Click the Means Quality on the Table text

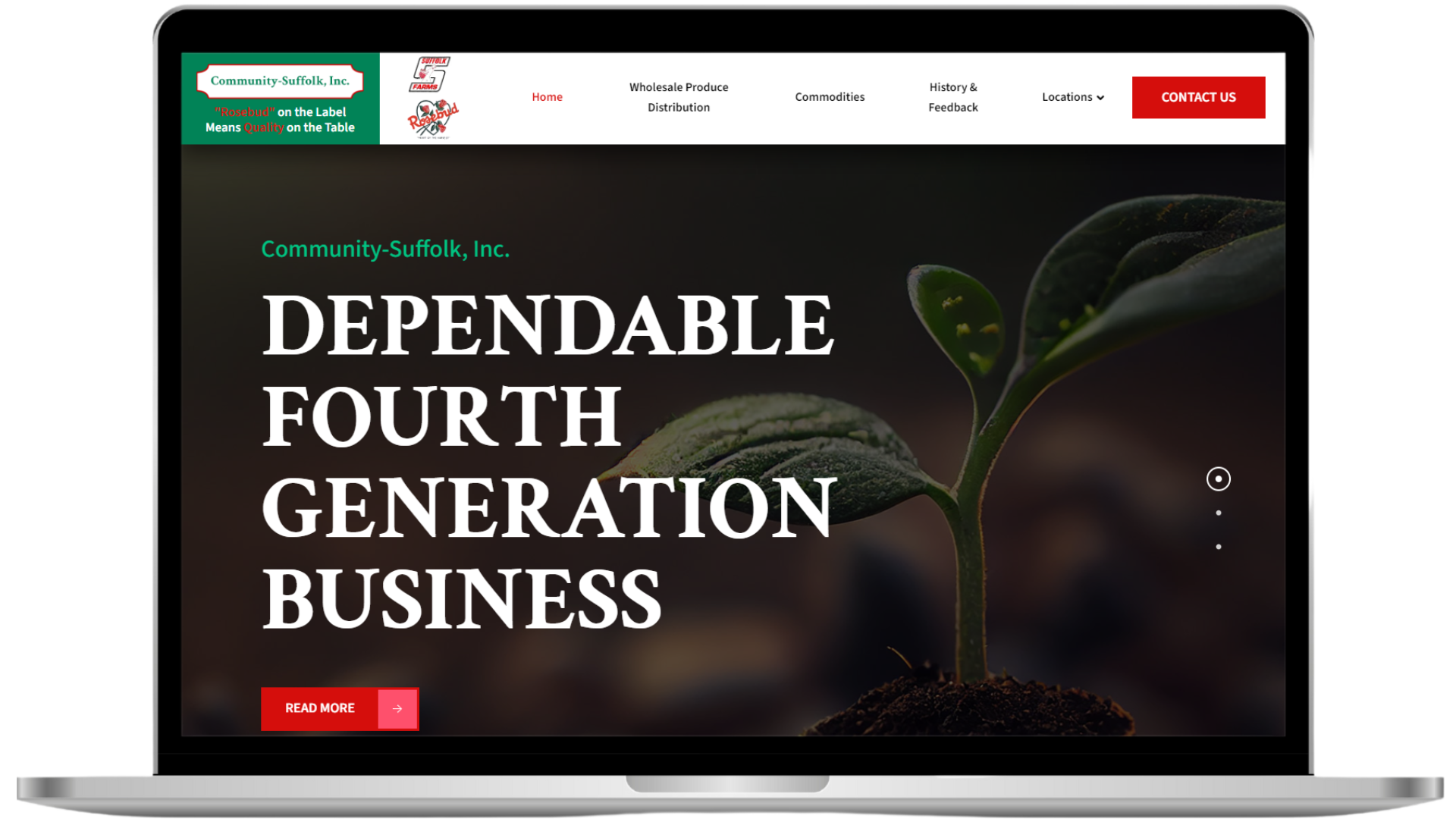pyautogui.click(x=280, y=128)
